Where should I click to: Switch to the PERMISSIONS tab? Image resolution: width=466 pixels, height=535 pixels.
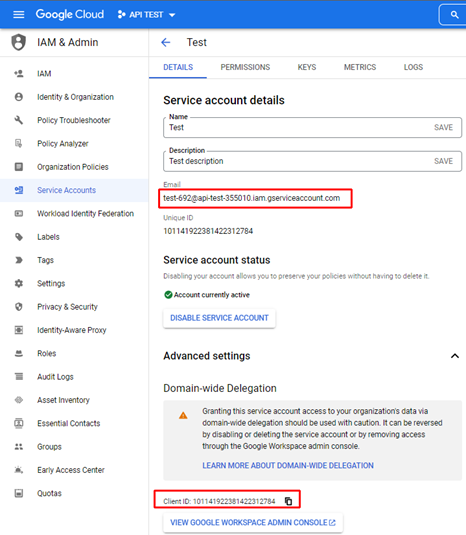click(x=245, y=67)
